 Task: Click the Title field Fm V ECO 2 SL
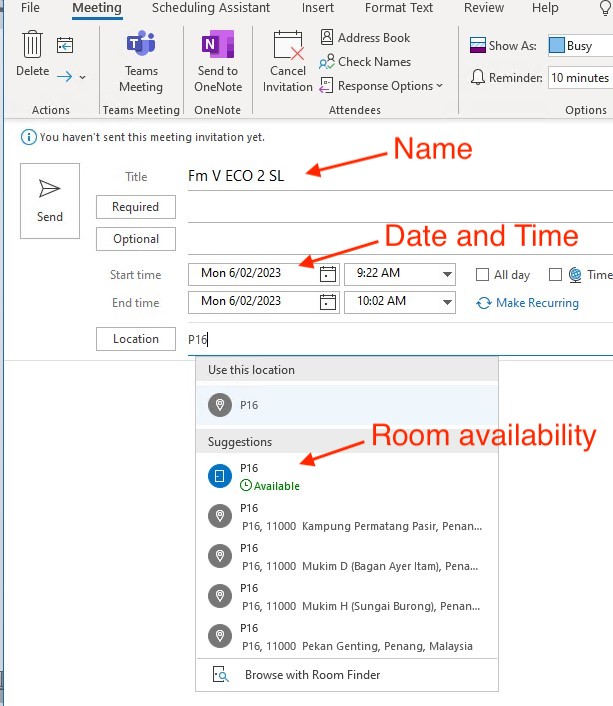coord(400,176)
